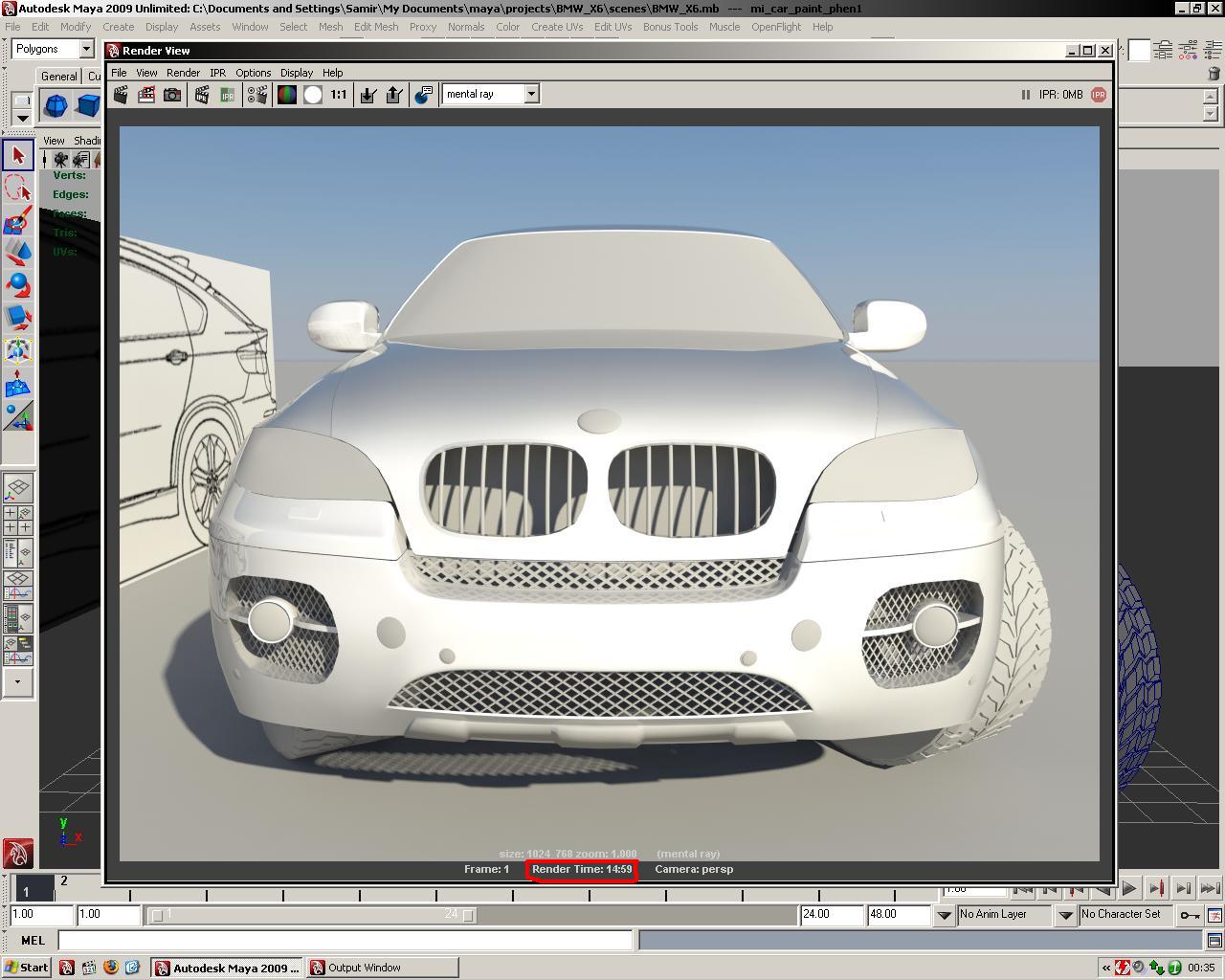Switch to four view layout

[x=18, y=521]
